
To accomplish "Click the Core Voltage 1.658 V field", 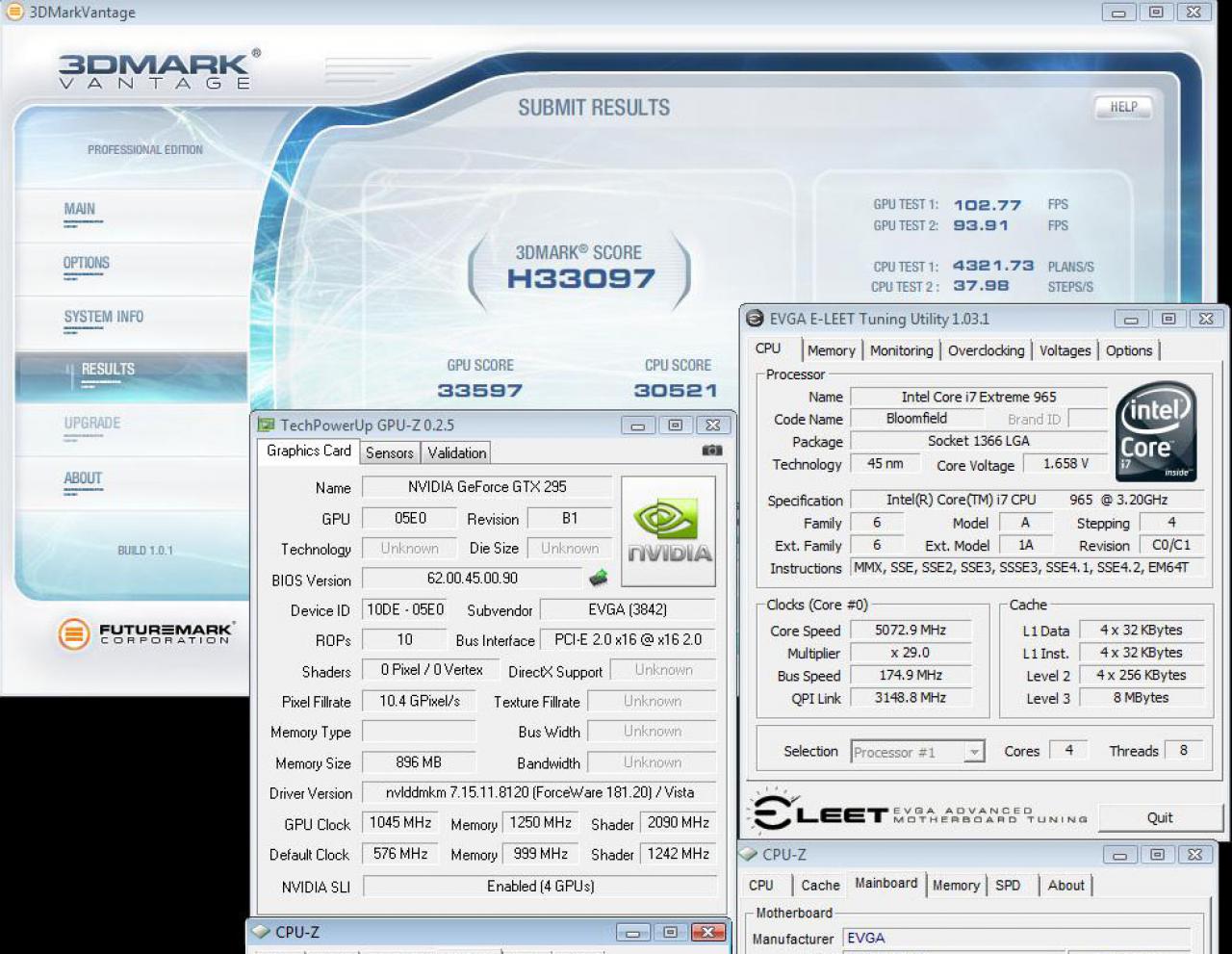I will click(1065, 464).
